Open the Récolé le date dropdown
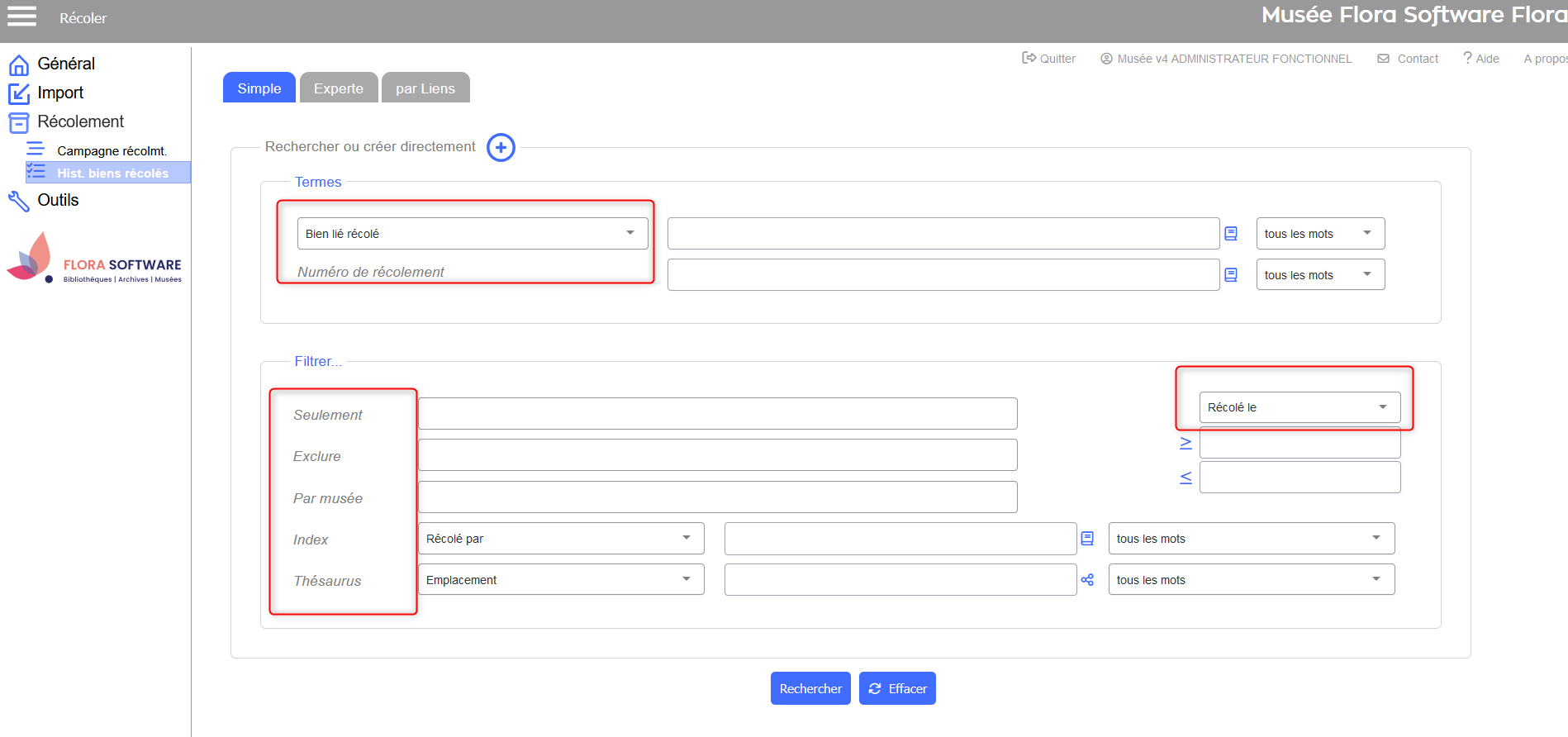Screen dimensions: 1568x737 (x=1299, y=407)
